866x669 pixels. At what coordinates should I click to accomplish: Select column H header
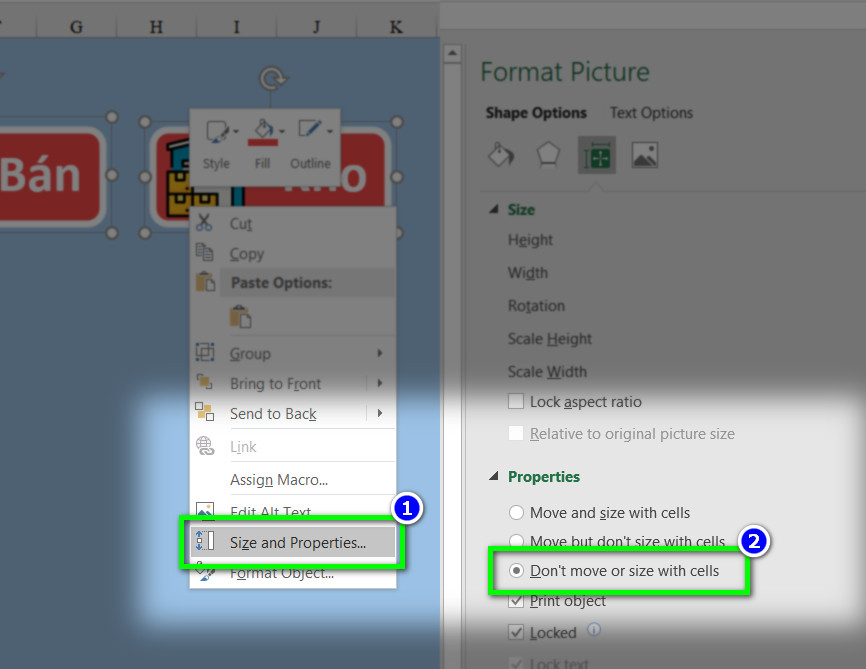pos(156,27)
